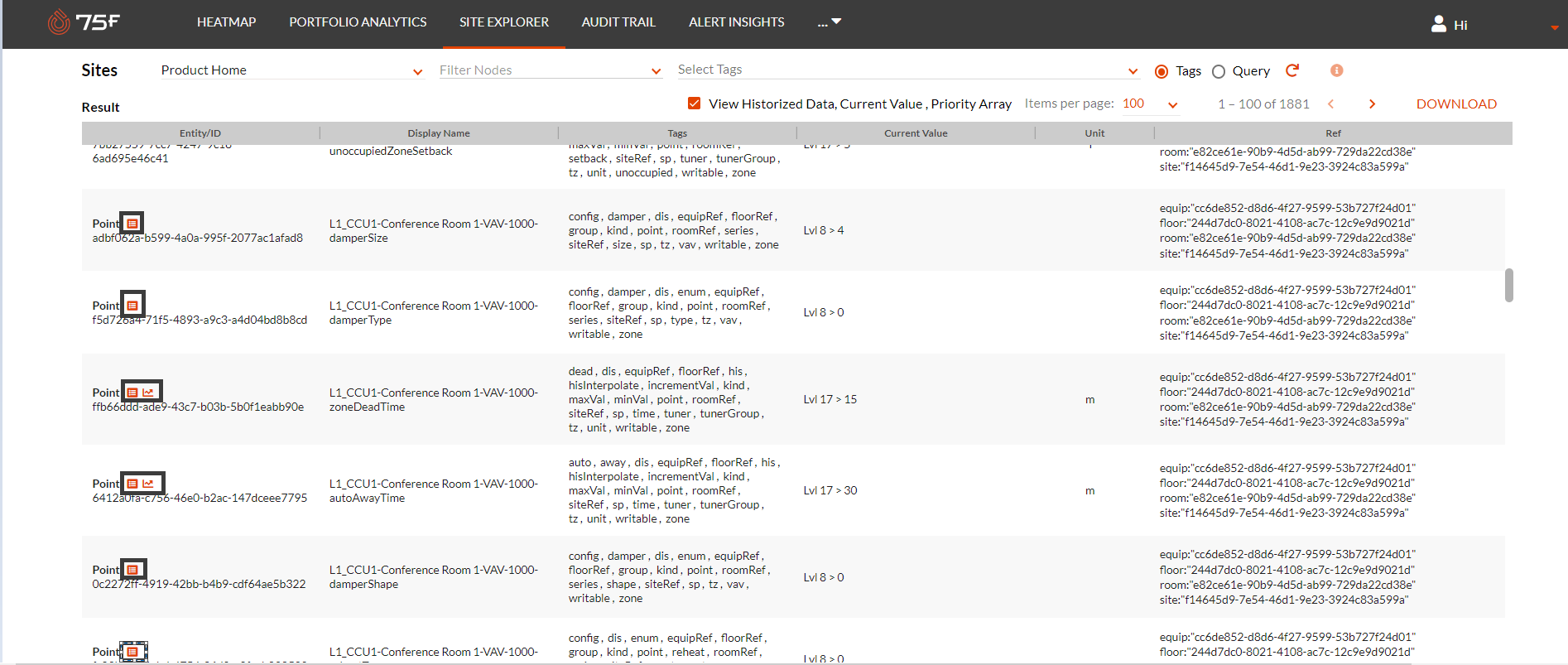Click display name ending in zoneDeadTime

point(434,400)
